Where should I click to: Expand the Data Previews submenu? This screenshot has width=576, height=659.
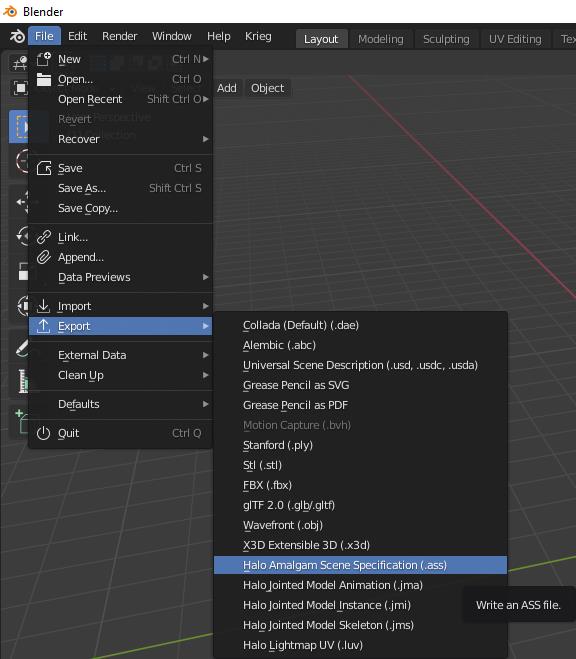[121, 277]
